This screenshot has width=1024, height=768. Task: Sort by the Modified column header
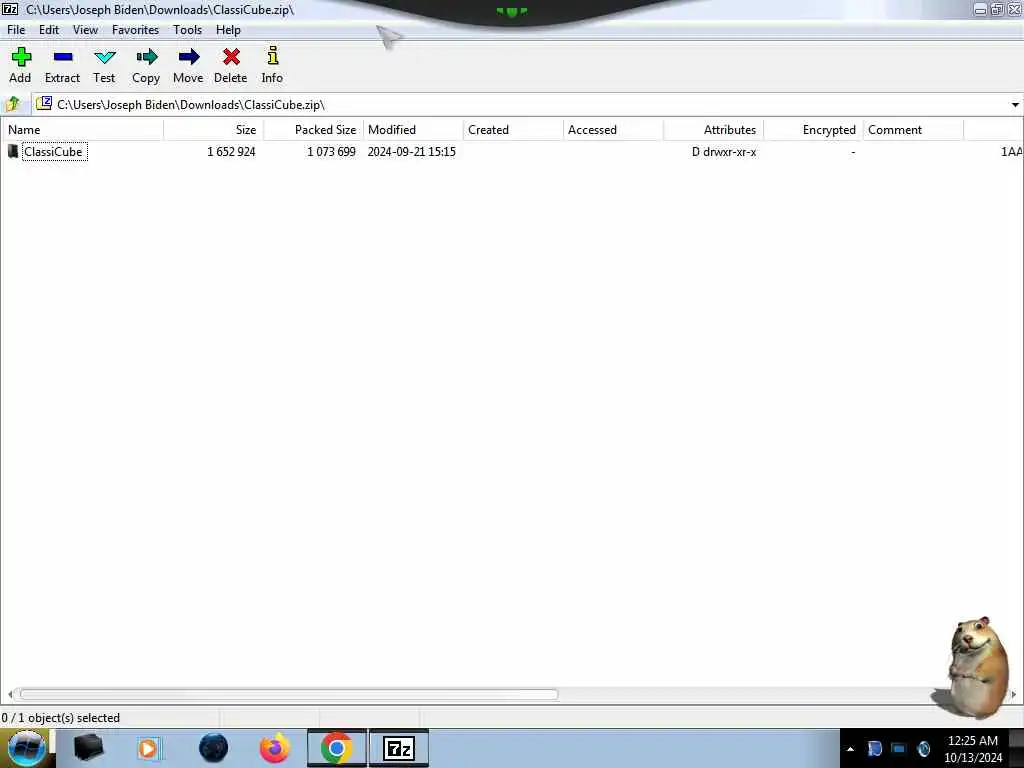(413, 130)
